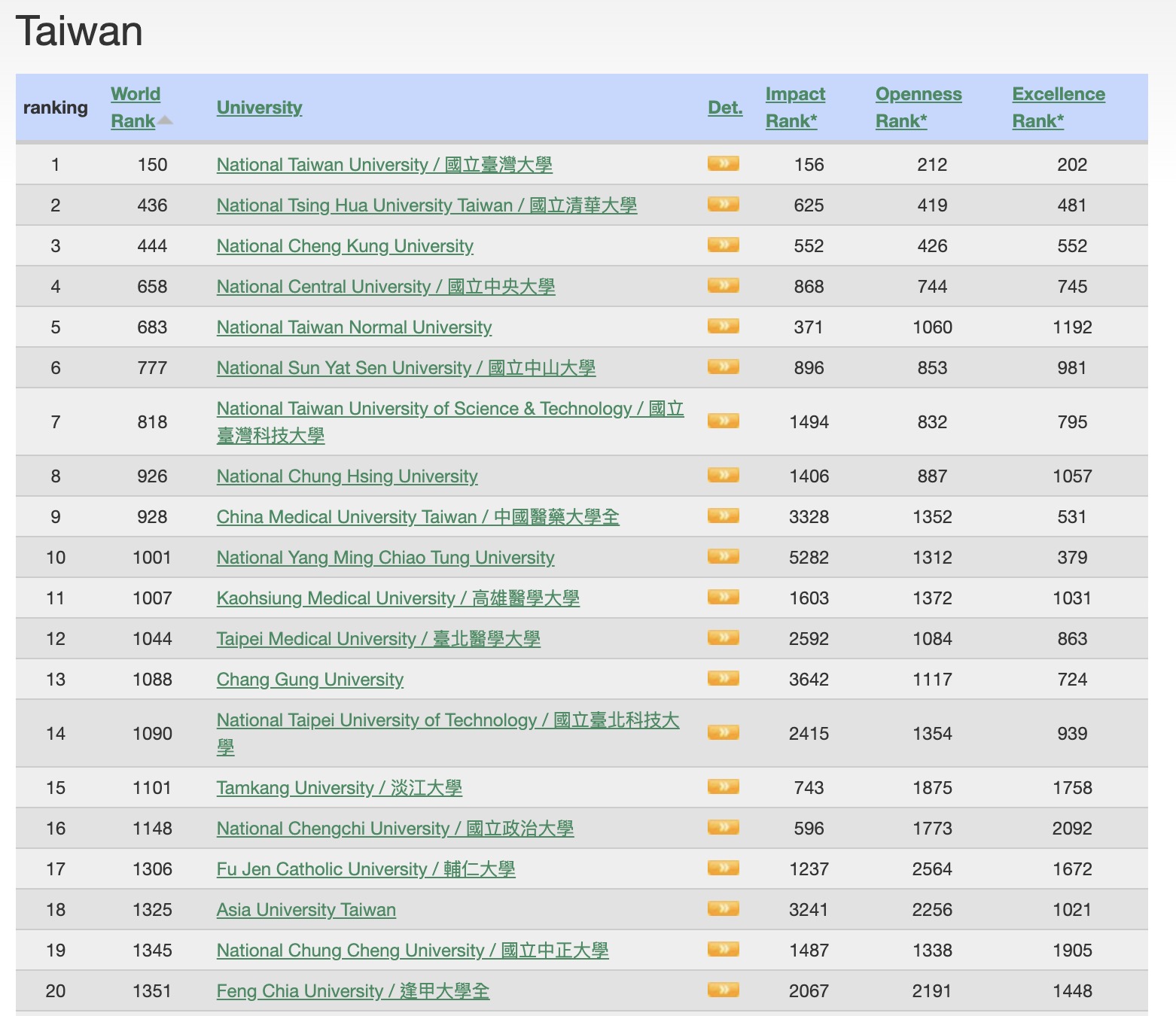The width and height of the screenshot is (1176, 1016).
Task: Open details icon for Kaohsiung Medical University
Action: tap(723, 597)
